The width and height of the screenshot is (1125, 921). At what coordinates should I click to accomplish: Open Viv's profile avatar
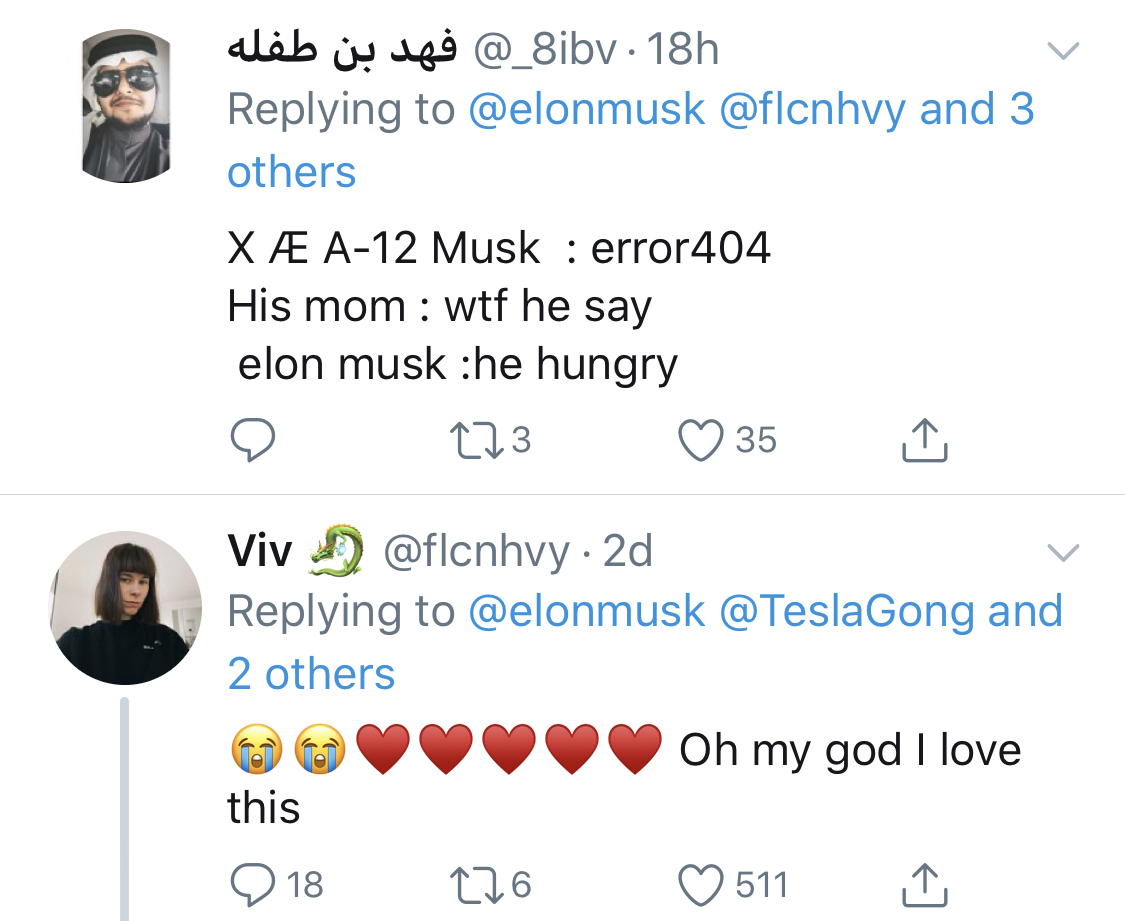(125, 608)
